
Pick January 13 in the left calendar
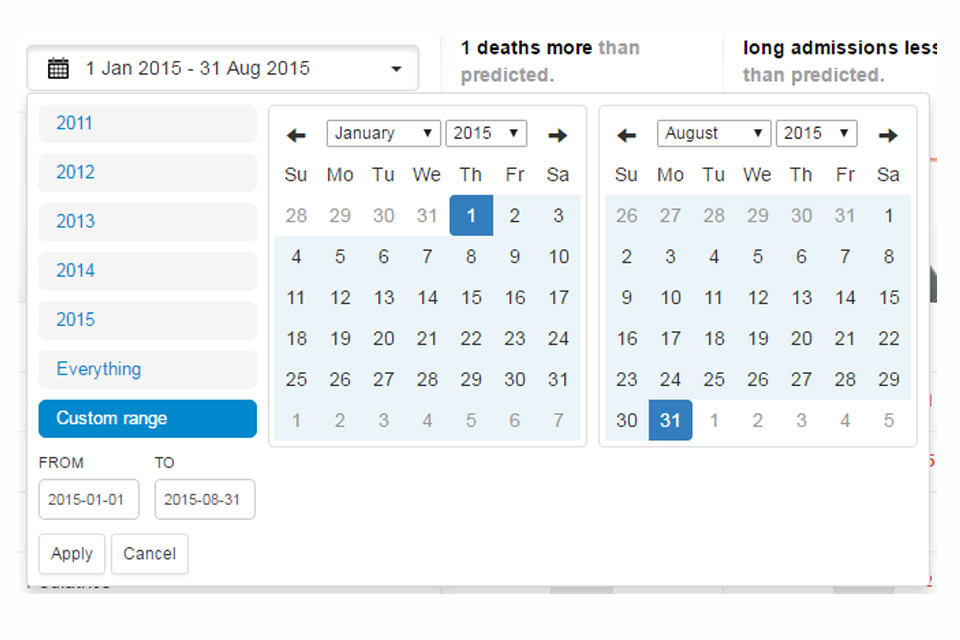[x=384, y=298]
